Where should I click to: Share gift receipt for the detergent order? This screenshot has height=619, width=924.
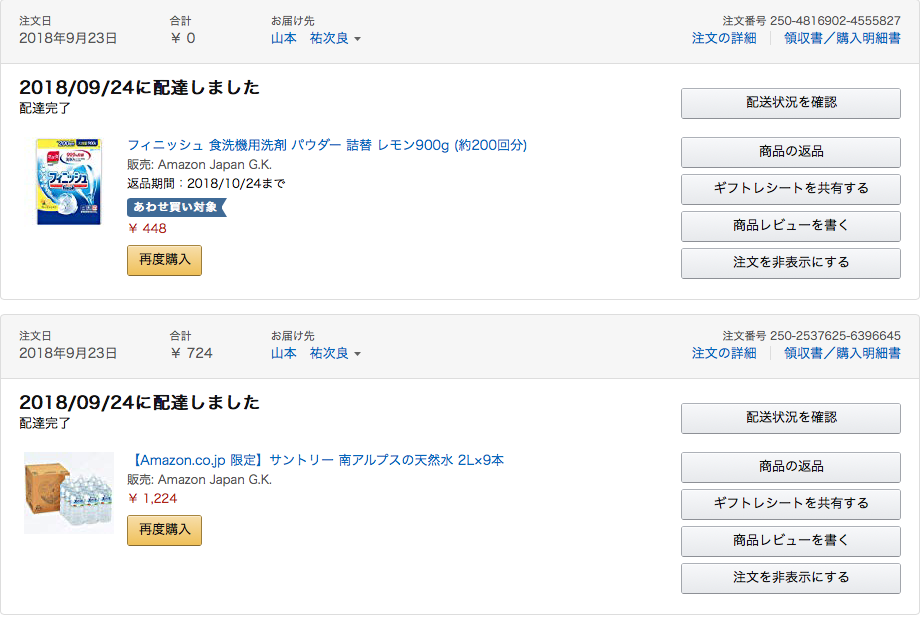(791, 189)
